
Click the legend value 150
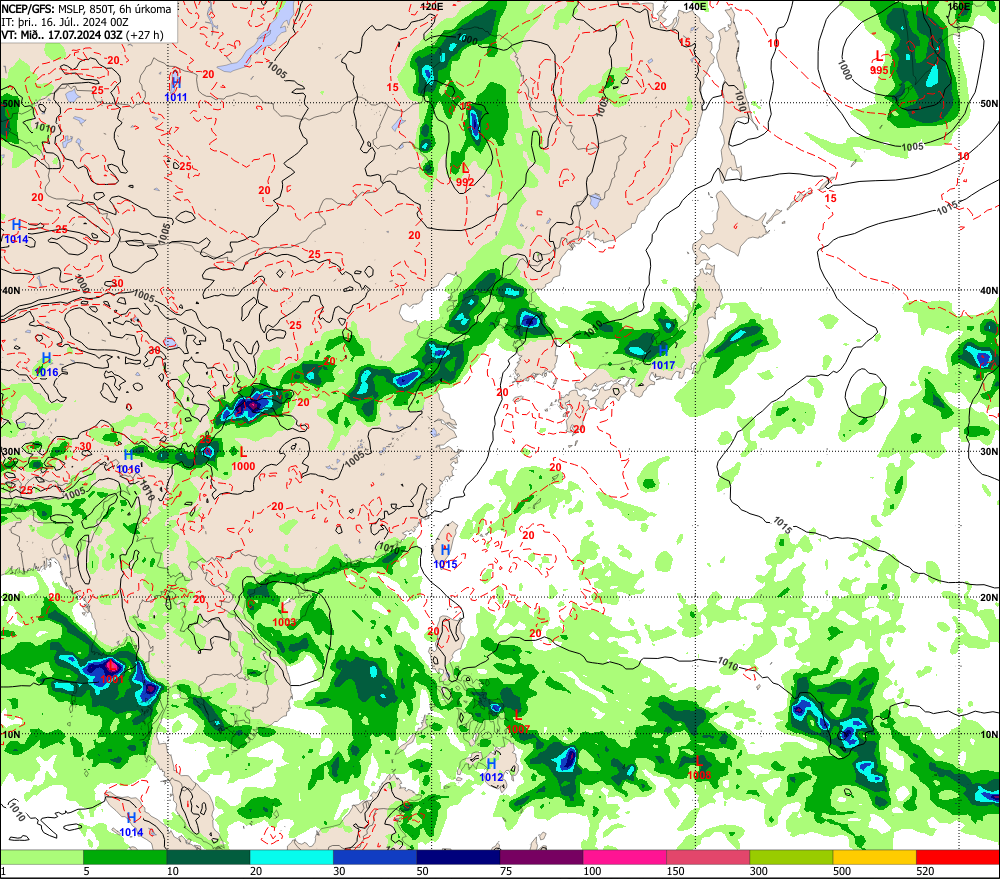click(675, 871)
